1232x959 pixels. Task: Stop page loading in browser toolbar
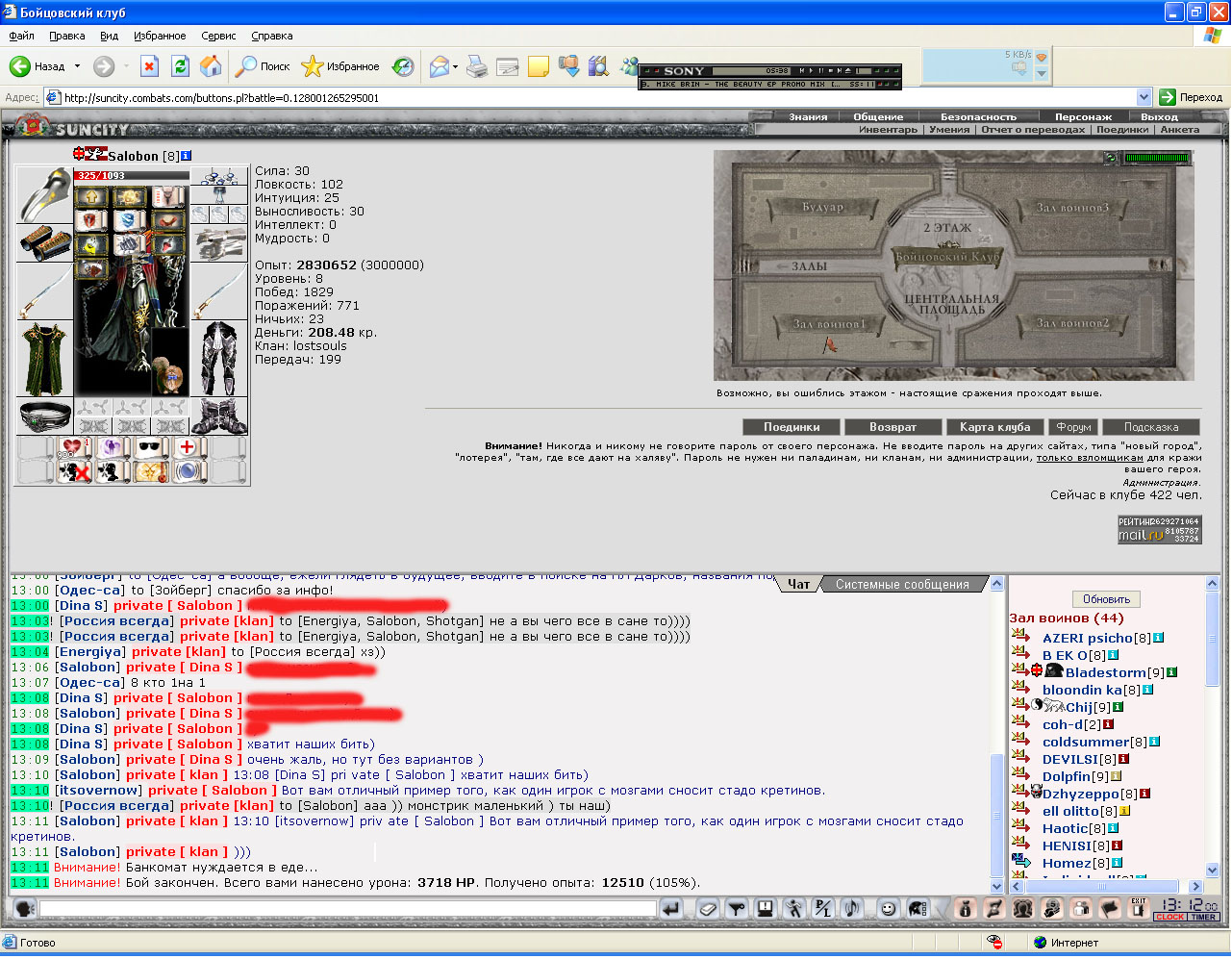click(x=149, y=66)
